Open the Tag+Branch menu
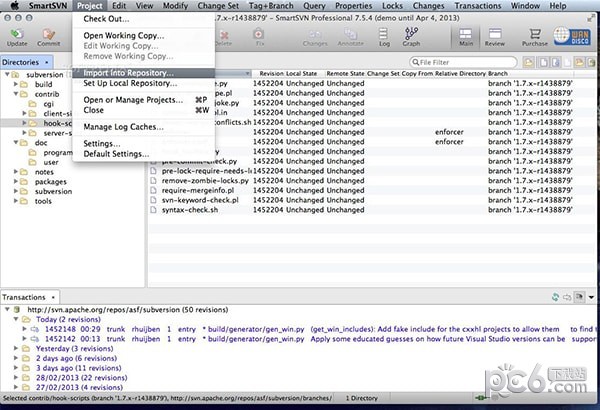600x410 pixels. pyautogui.click(x=271, y=6)
